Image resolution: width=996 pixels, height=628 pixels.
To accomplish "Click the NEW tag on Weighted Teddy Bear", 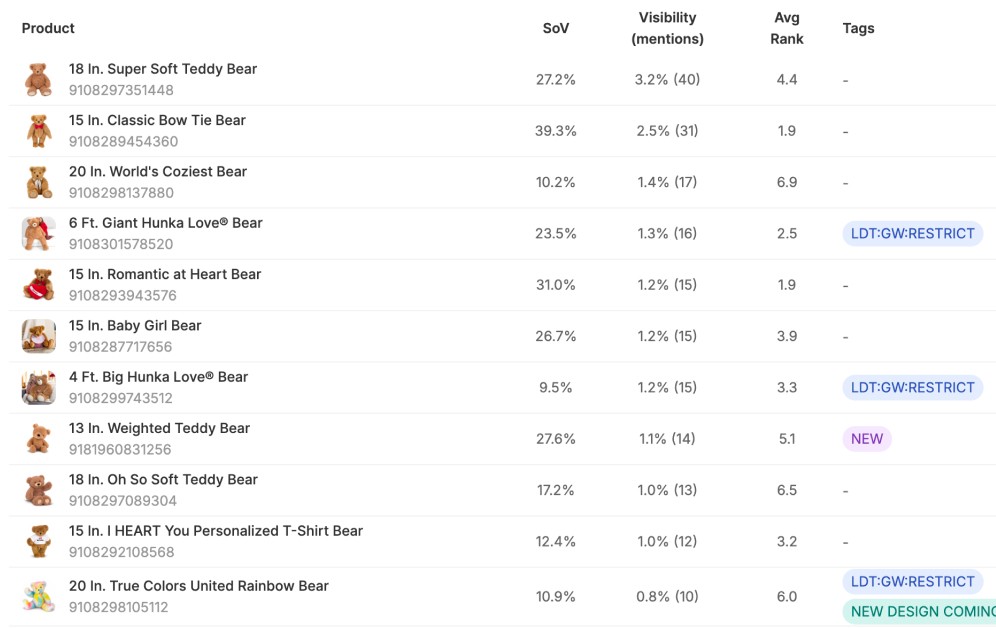I will [x=866, y=439].
